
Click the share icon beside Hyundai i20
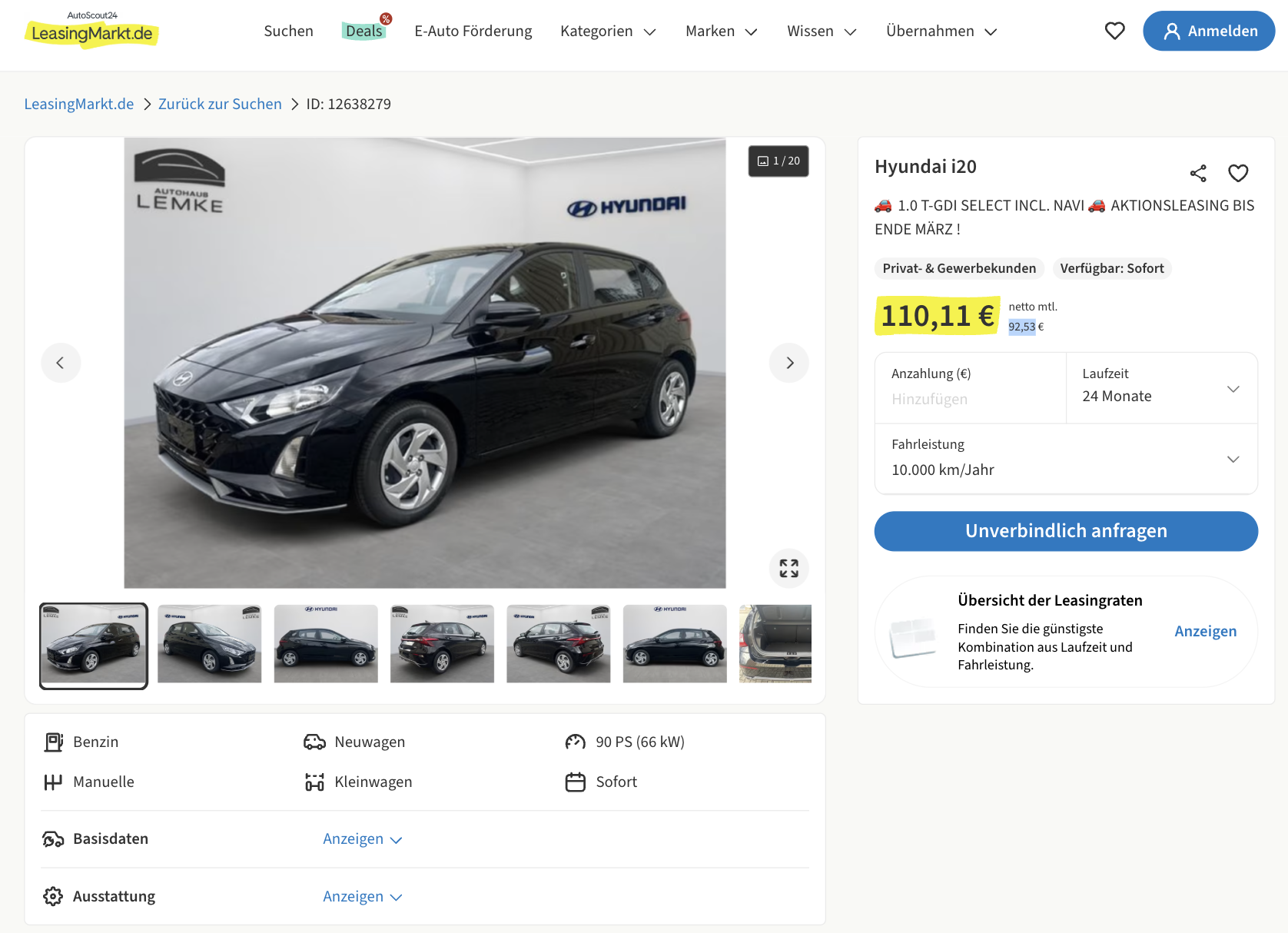(x=1198, y=174)
